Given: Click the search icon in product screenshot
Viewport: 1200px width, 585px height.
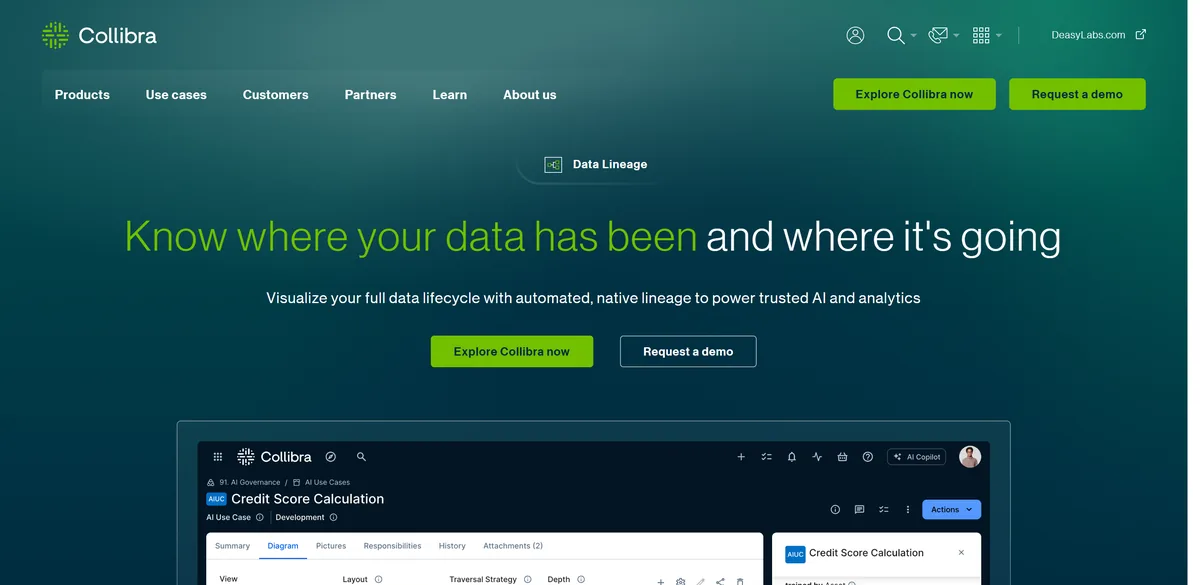Looking at the screenshot, I should point(361,457).
